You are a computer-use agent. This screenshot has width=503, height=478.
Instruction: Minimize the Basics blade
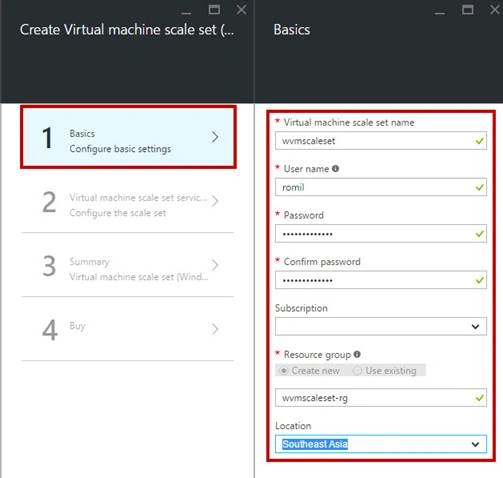click(440, 11)
